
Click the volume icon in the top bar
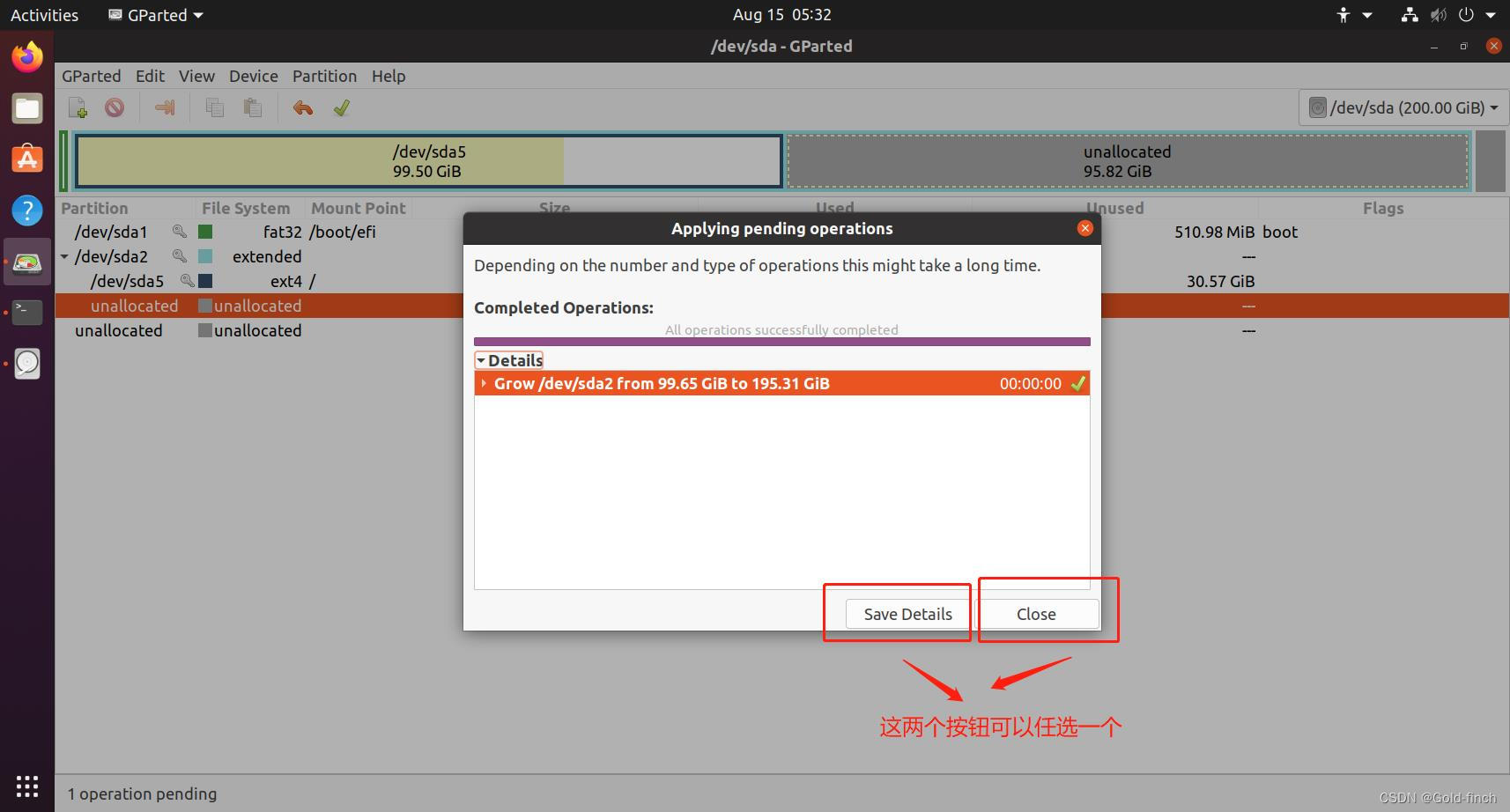[x=1438, y=15]
